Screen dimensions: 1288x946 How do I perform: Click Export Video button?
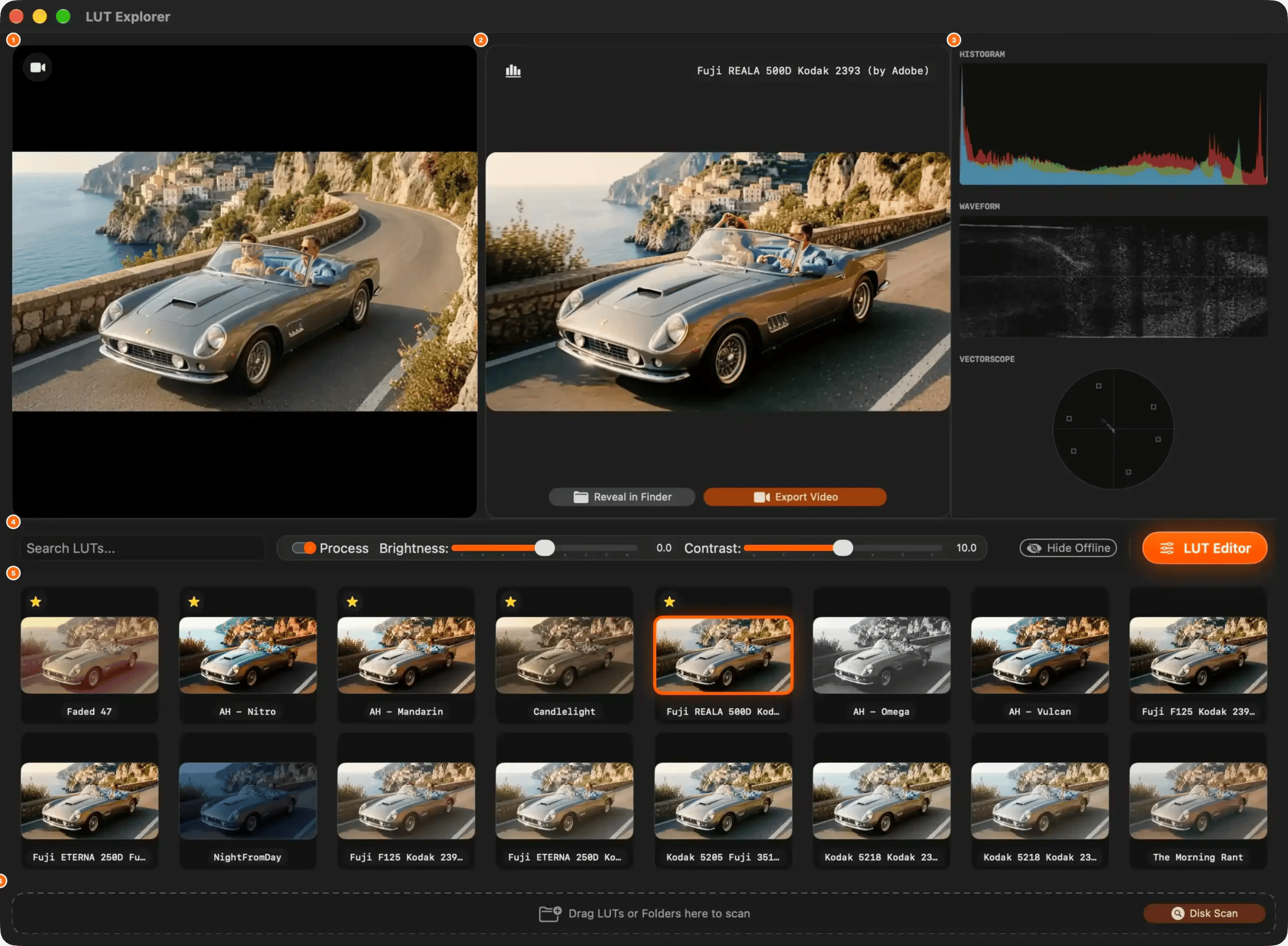[x=794, y=497]
